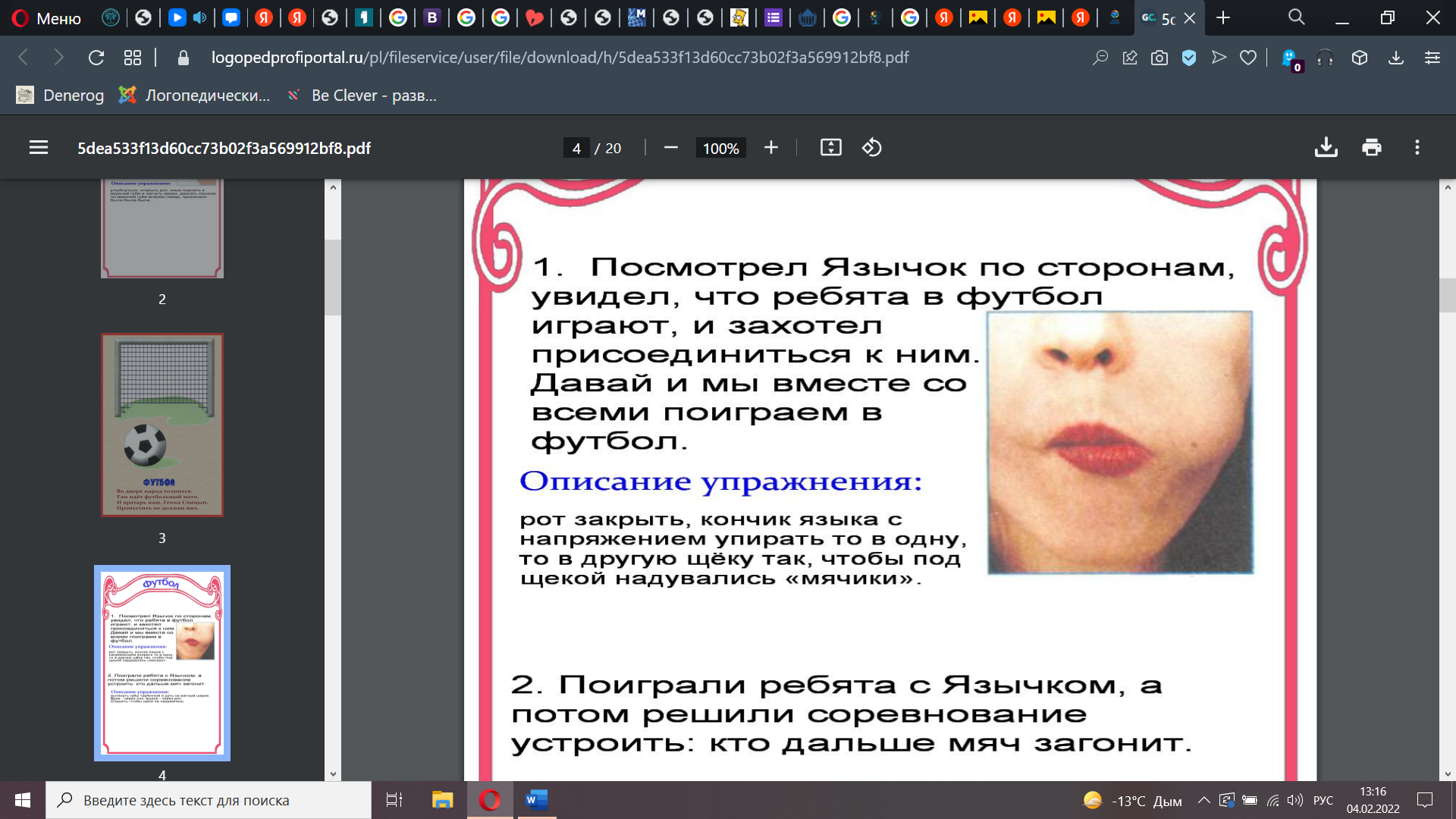This screenshot has width=1456, height=819.
Task: Click the fit to page icon
Action: [x=830, y=148]
